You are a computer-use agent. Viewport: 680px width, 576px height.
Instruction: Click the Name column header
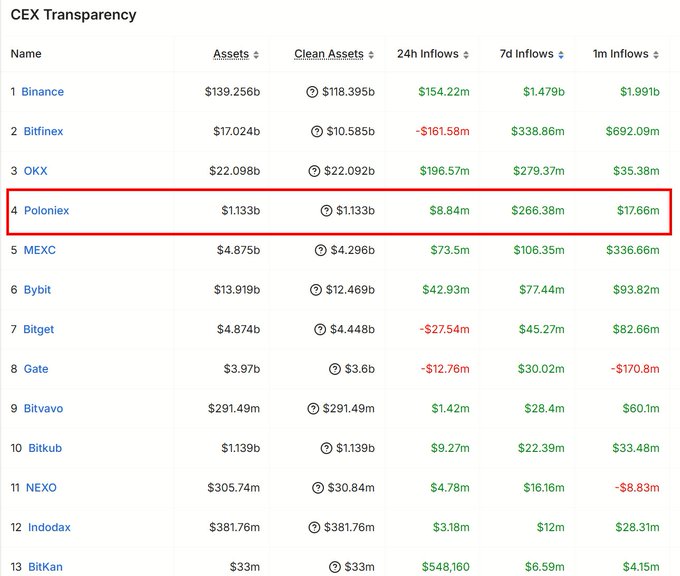click(26, 54)
